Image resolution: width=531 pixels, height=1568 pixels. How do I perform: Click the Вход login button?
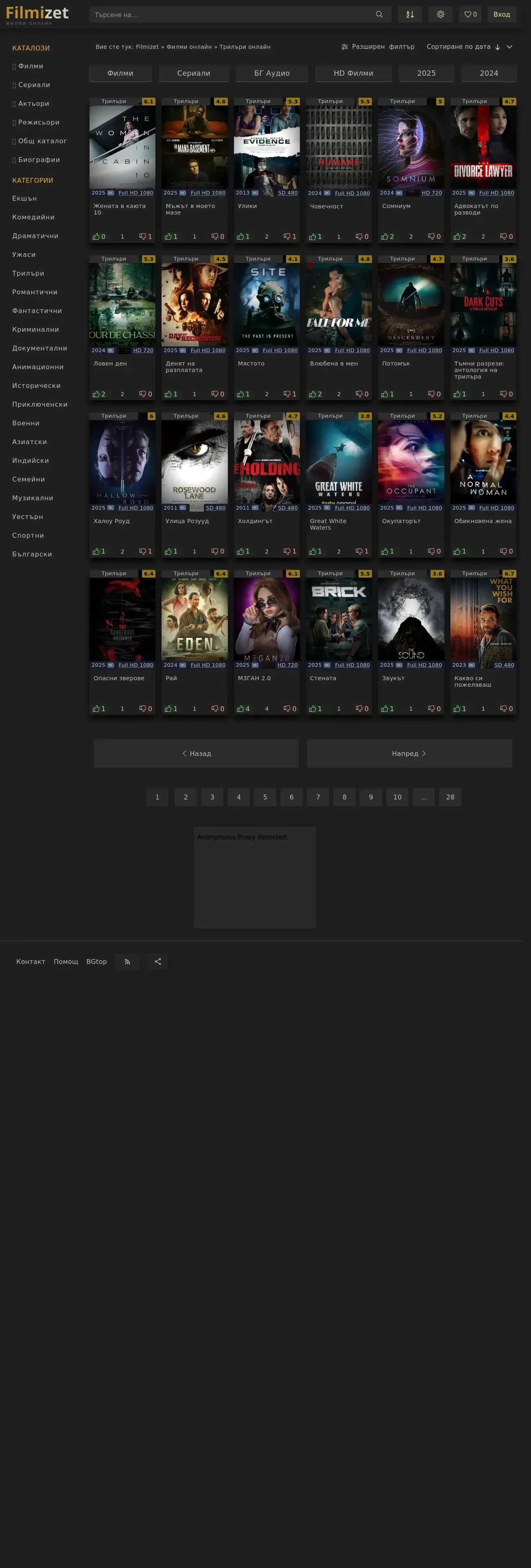pos(502,15)
